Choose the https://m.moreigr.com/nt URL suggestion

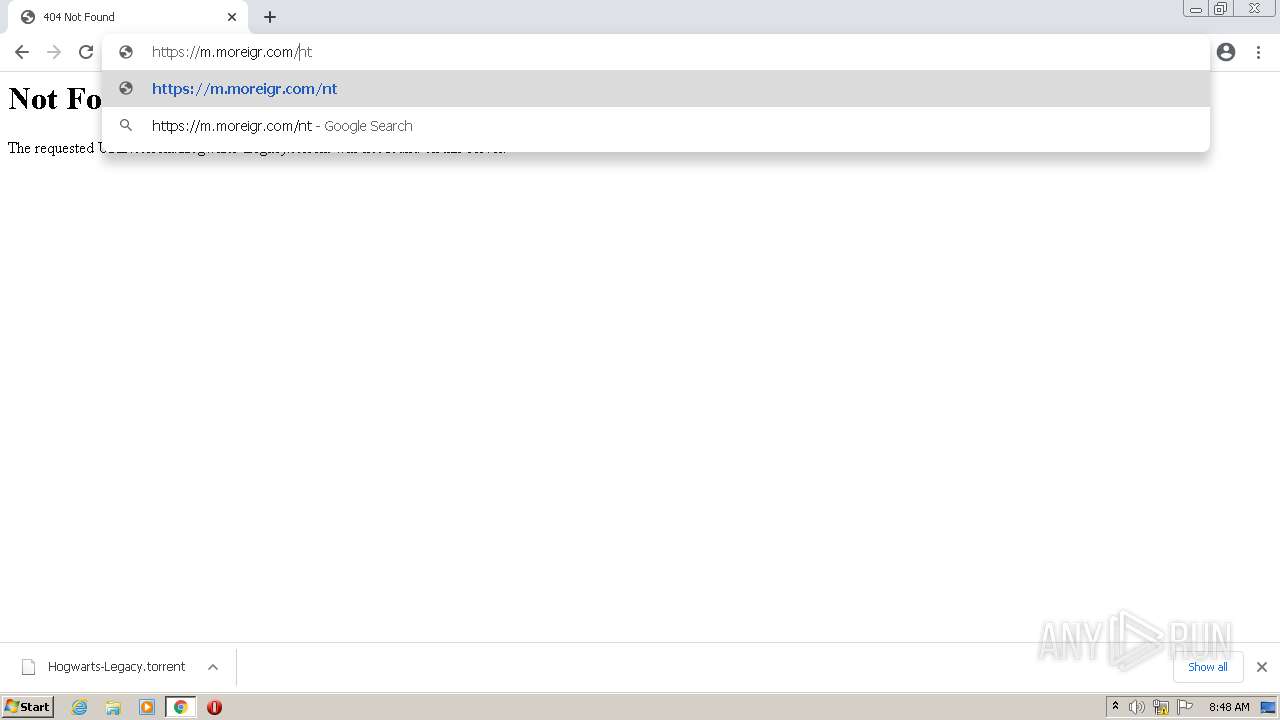655,89
